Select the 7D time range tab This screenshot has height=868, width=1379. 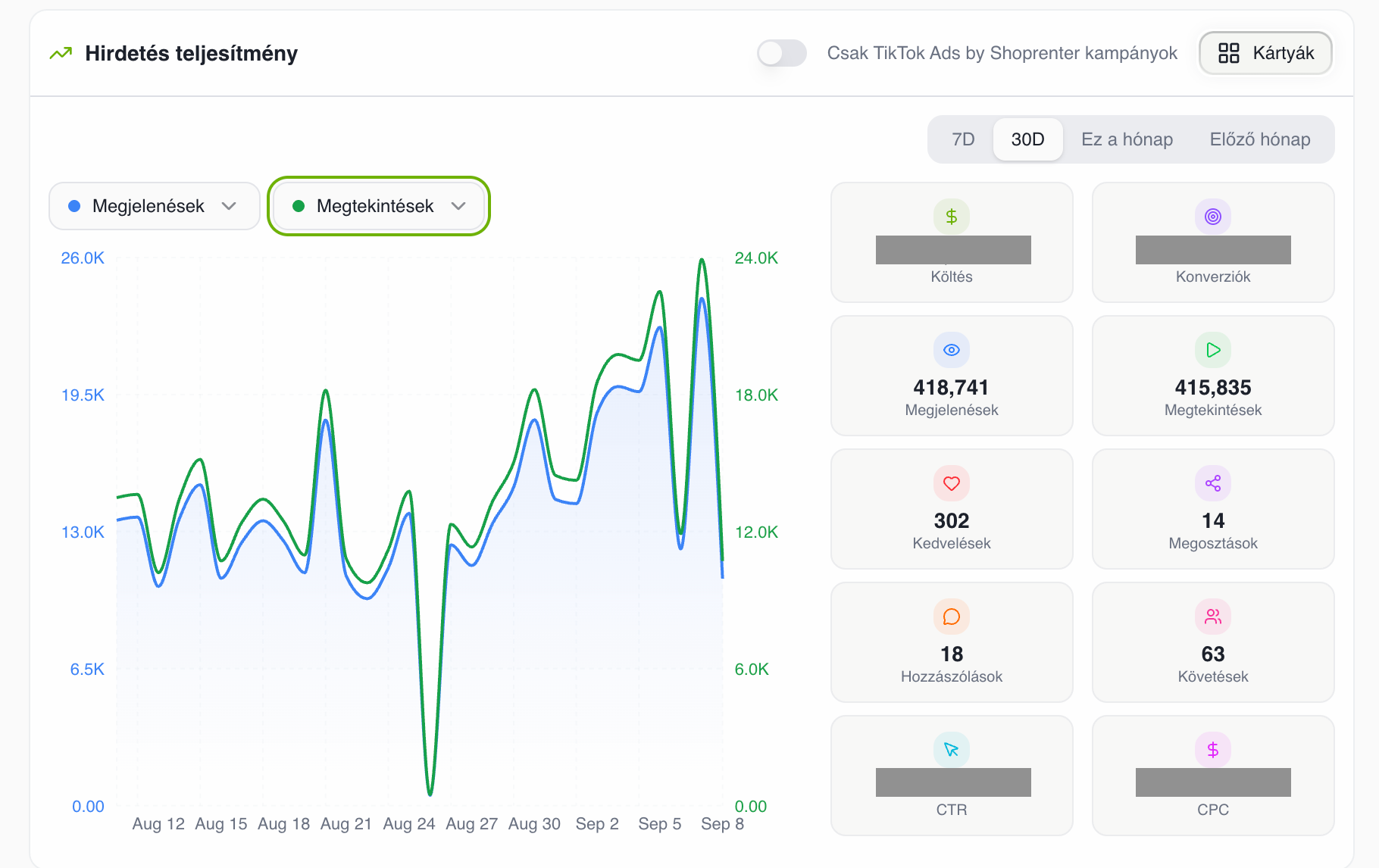963,139
